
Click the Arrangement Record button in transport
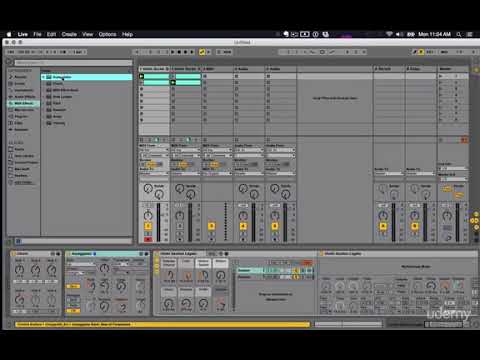click(x=186, y=52)
